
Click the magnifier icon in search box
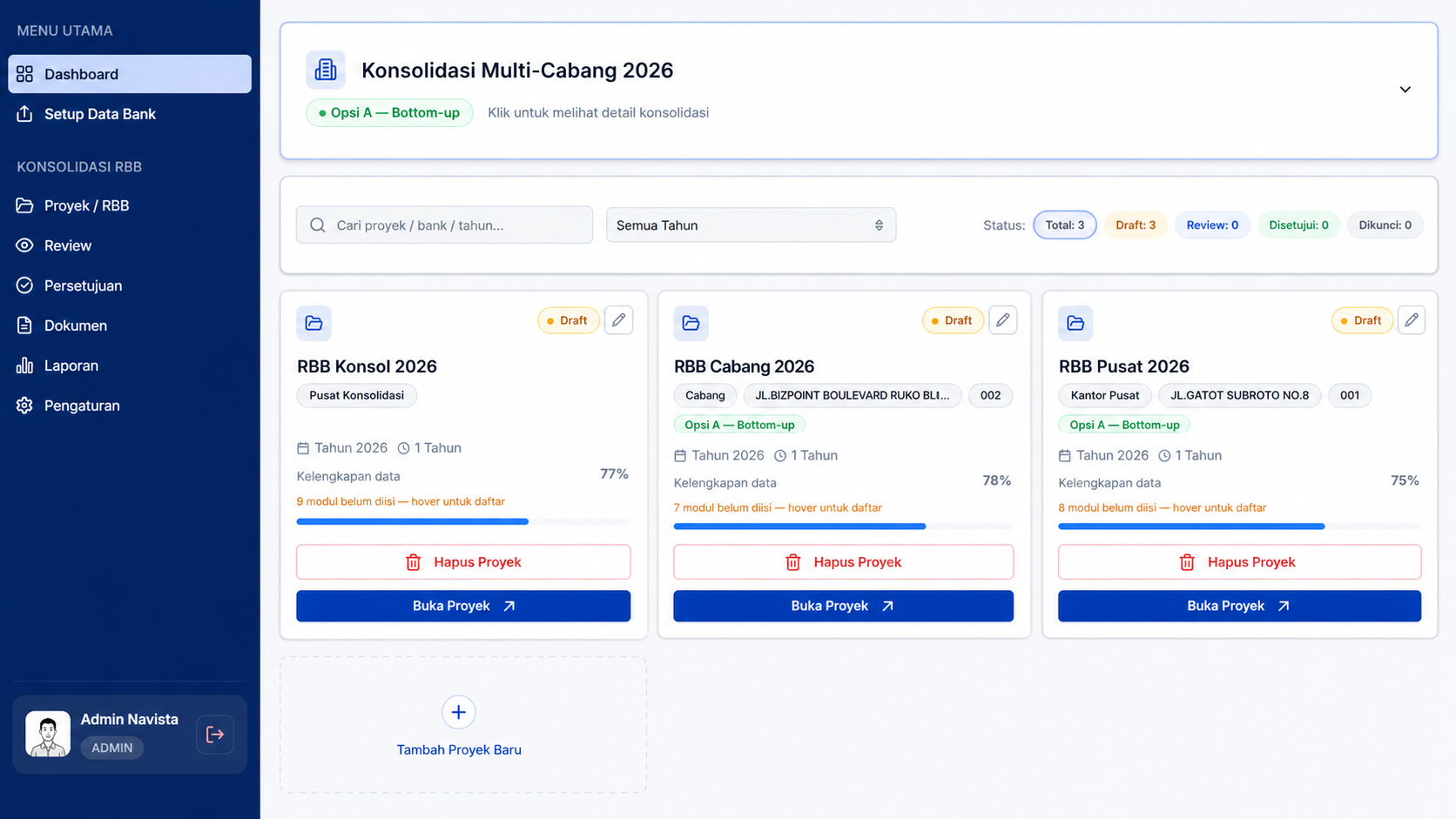318,225
